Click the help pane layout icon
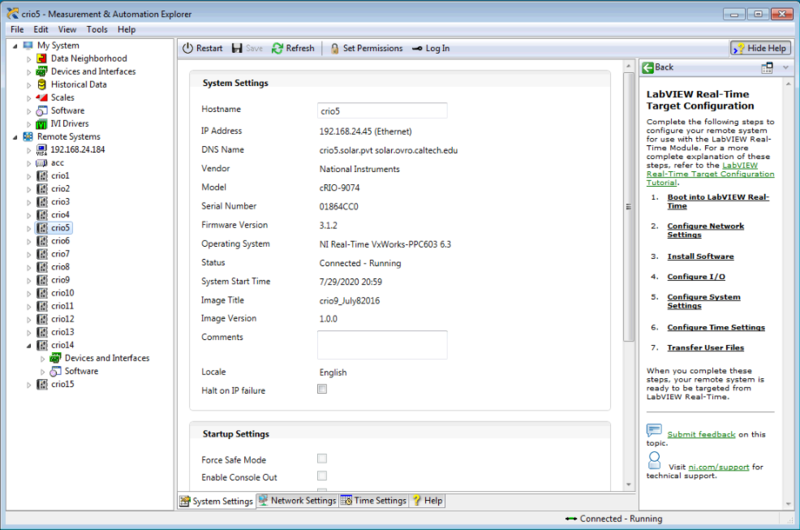Image resolution: width=800 pixels, height=530 pixels. pos(767,67)
